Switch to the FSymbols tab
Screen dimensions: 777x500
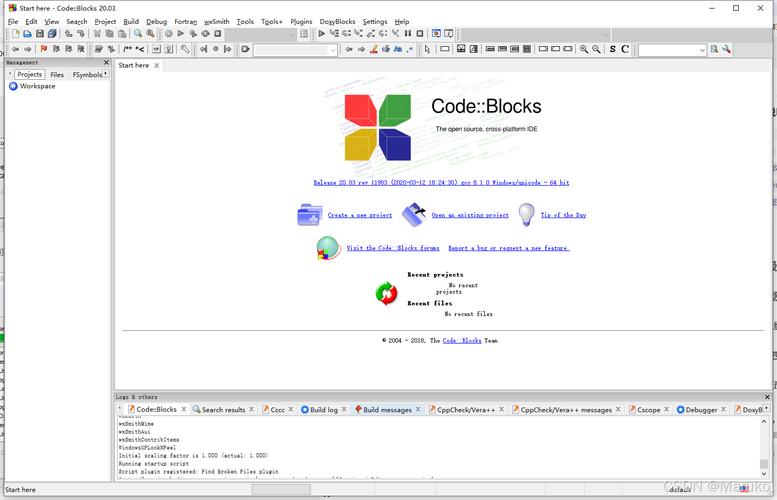pyautogui.click(x=87, y=74)
